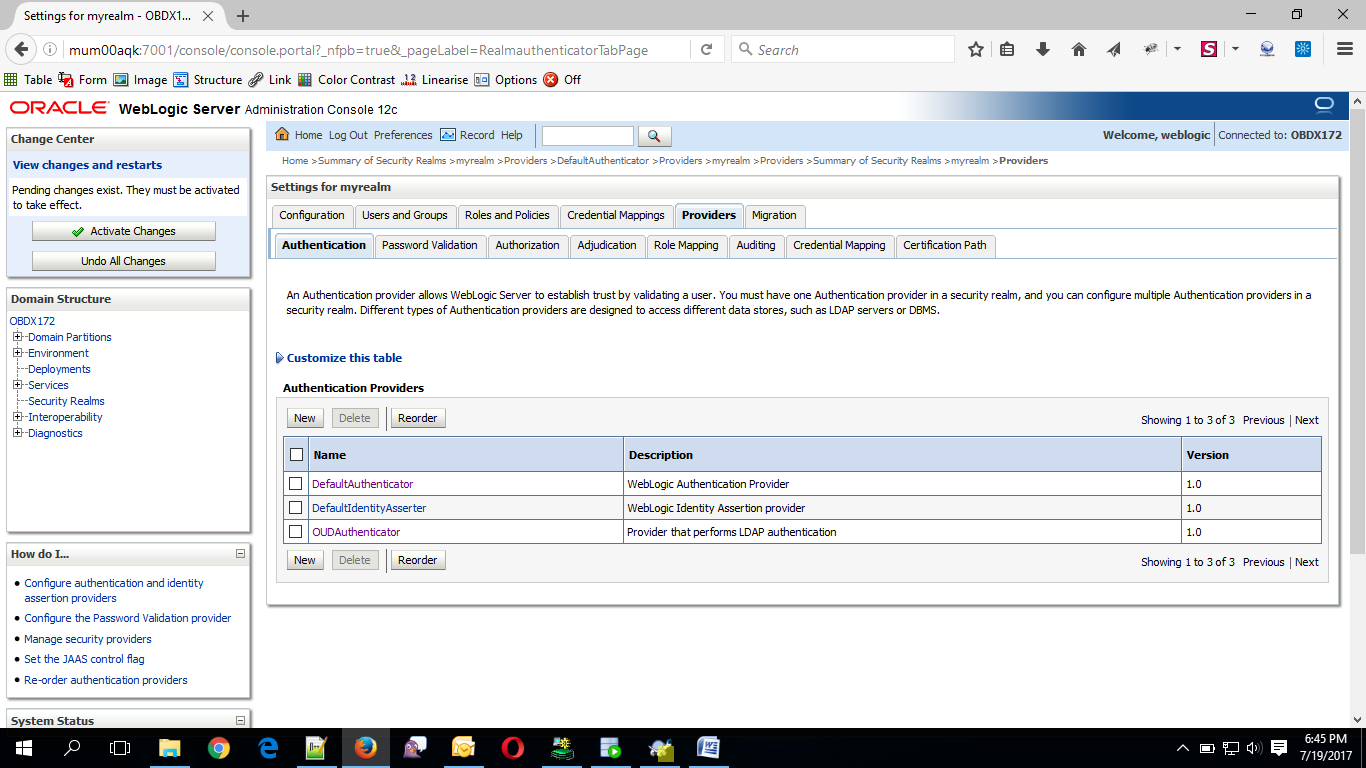Open the Certification Path sub-tab
Screen dimensions: 1366x768
click(945, 246)
